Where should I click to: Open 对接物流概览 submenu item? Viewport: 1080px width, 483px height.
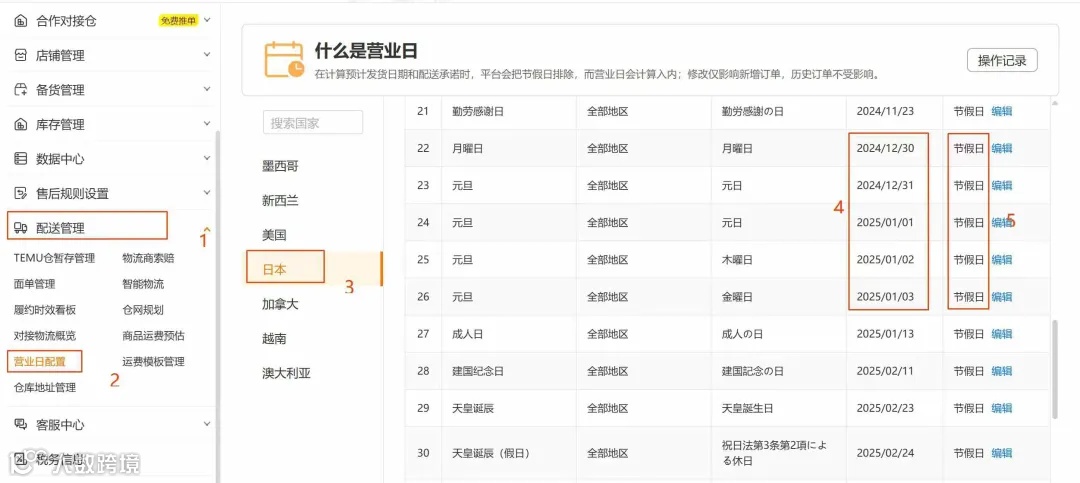point(45,336)
